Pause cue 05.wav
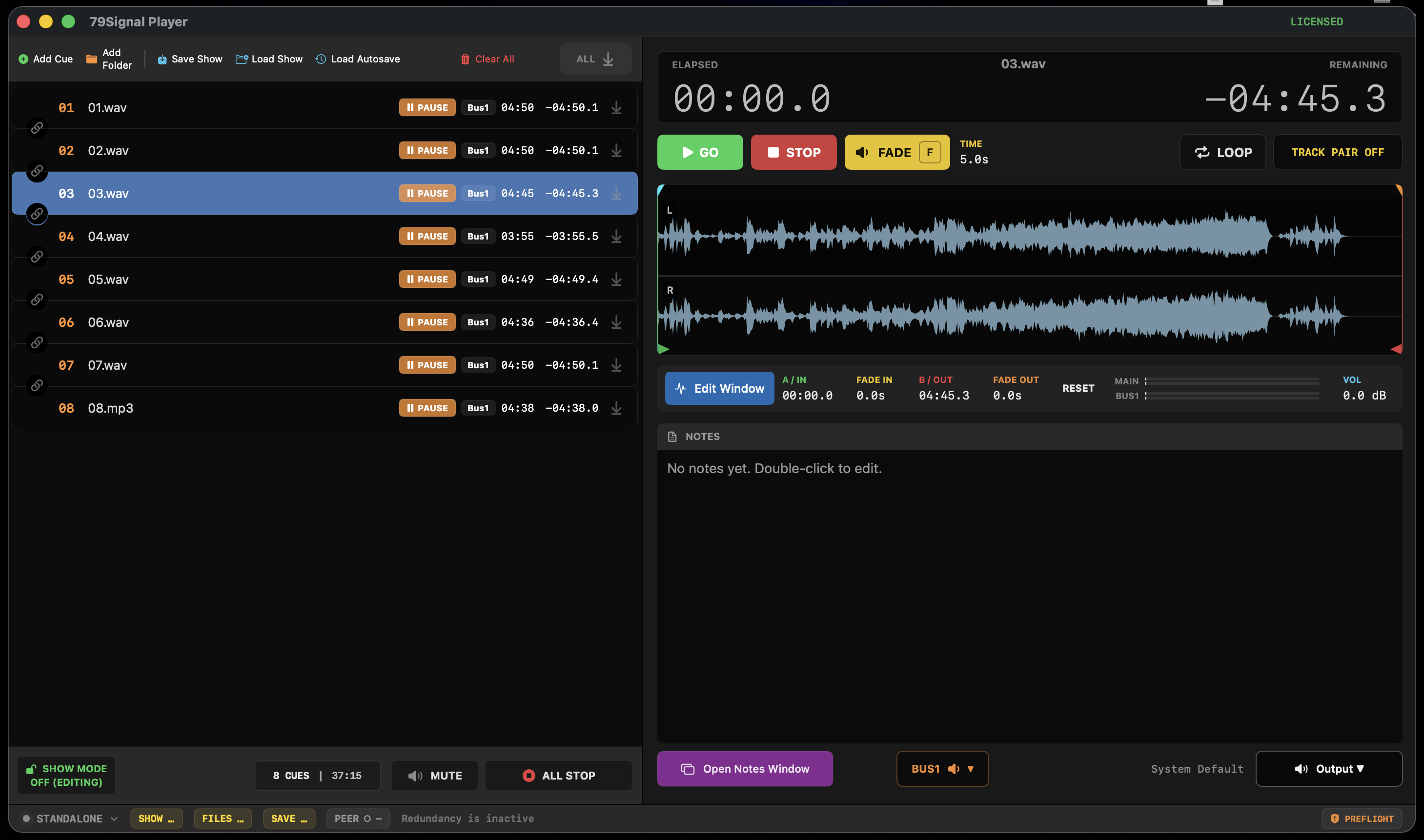This screenshot has height=840, width=1424. pyautogui.click(x=427, y=280)
